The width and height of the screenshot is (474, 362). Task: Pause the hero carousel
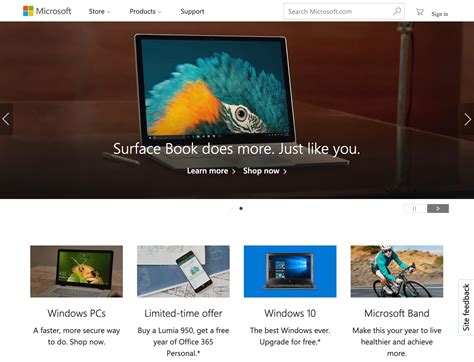(414, 208)
